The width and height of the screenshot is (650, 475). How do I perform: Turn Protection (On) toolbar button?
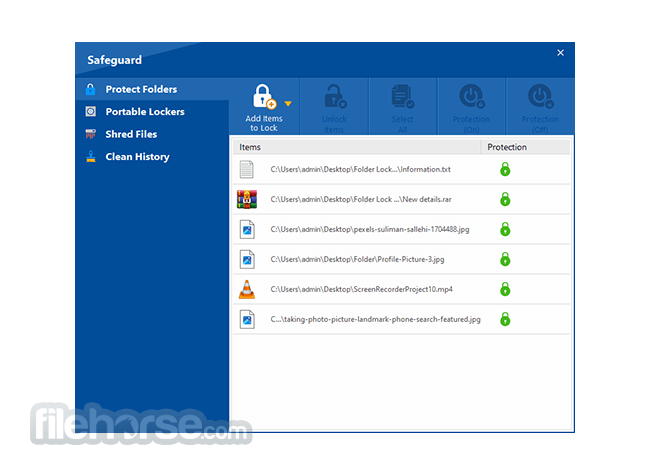pyautogui.click(x=471, y=107)
